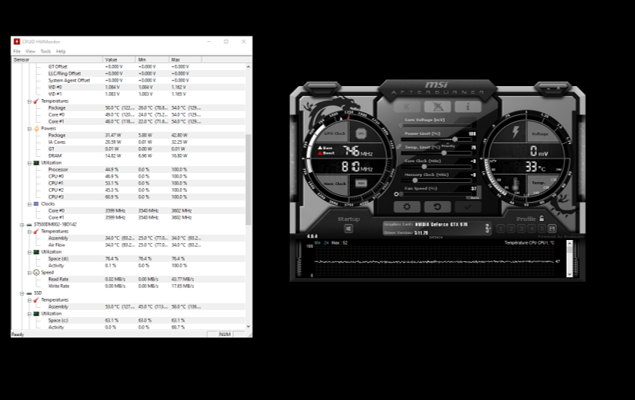Click the Core Clock slider handle

(424, 167)
